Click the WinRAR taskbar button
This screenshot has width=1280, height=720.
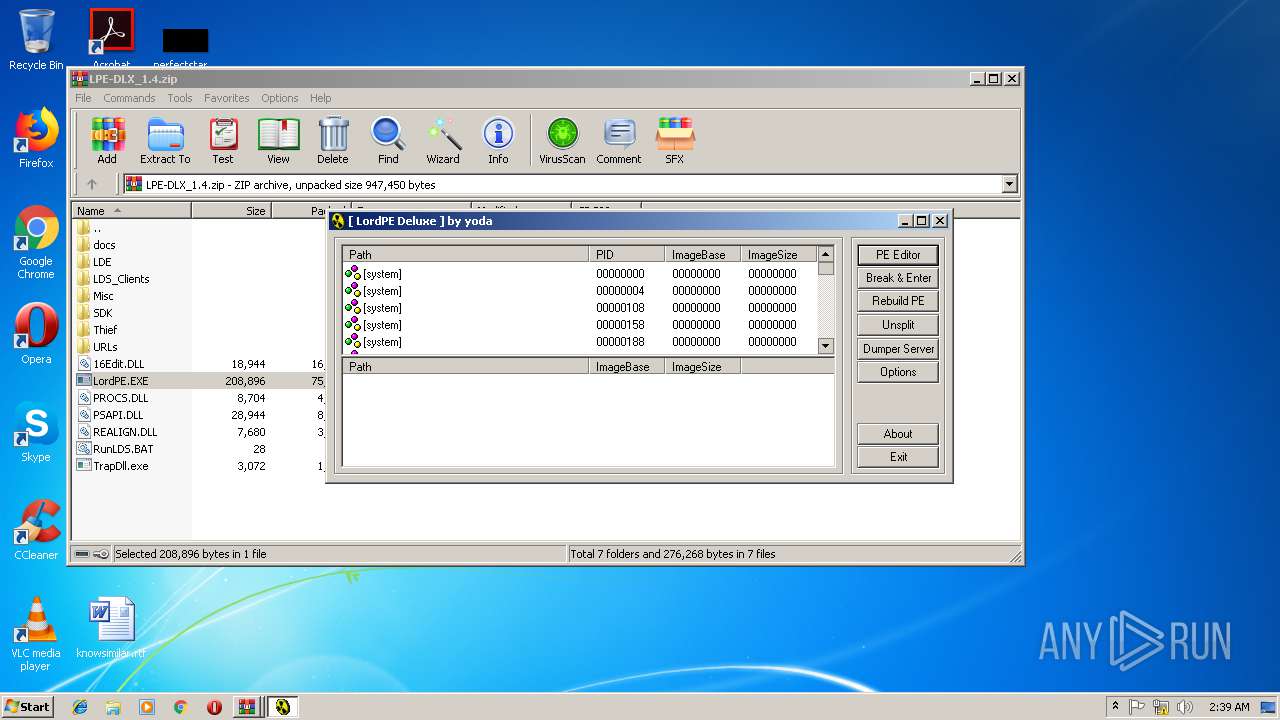pos(247,707)
